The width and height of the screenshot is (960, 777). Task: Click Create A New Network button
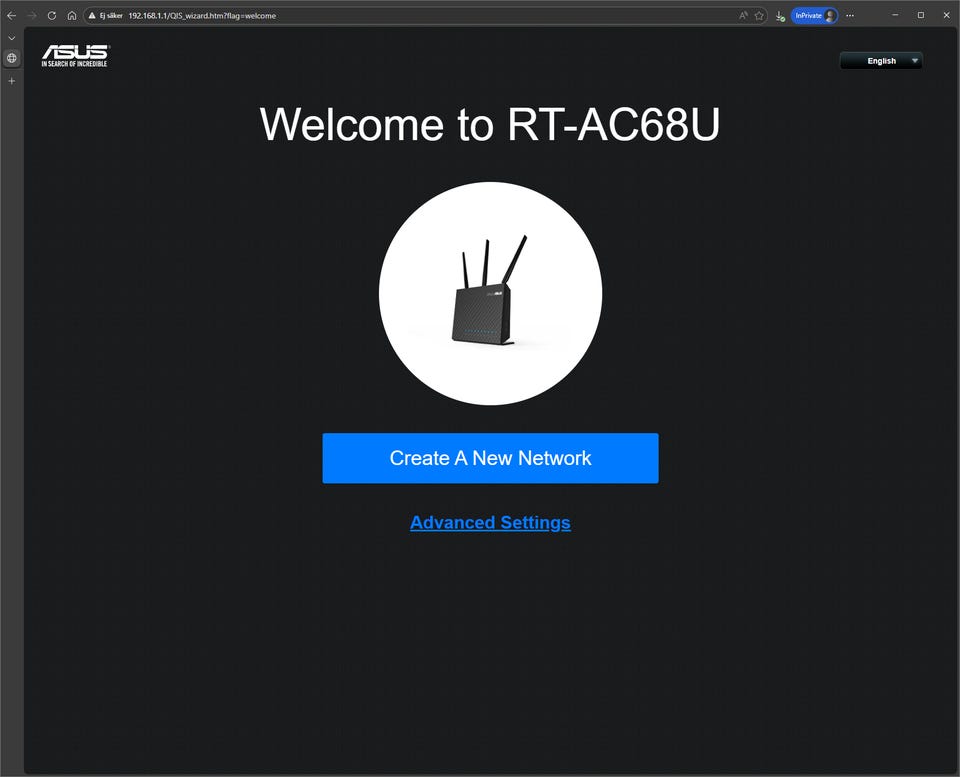coord(490,458)
